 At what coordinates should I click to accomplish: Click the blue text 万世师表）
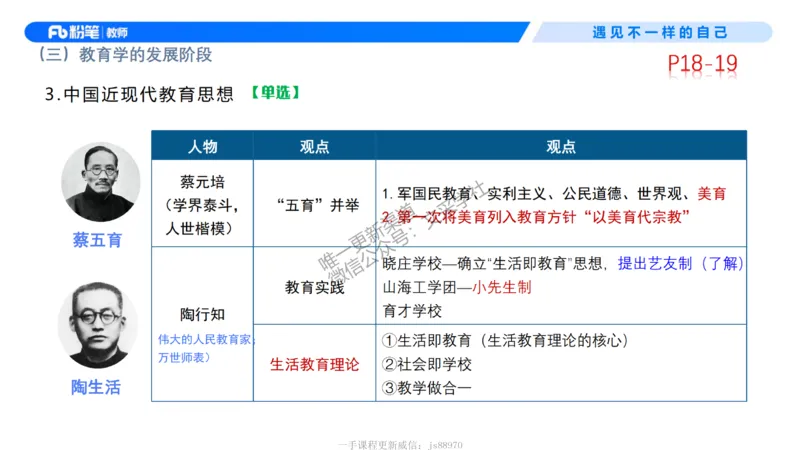tap(184, 357)
